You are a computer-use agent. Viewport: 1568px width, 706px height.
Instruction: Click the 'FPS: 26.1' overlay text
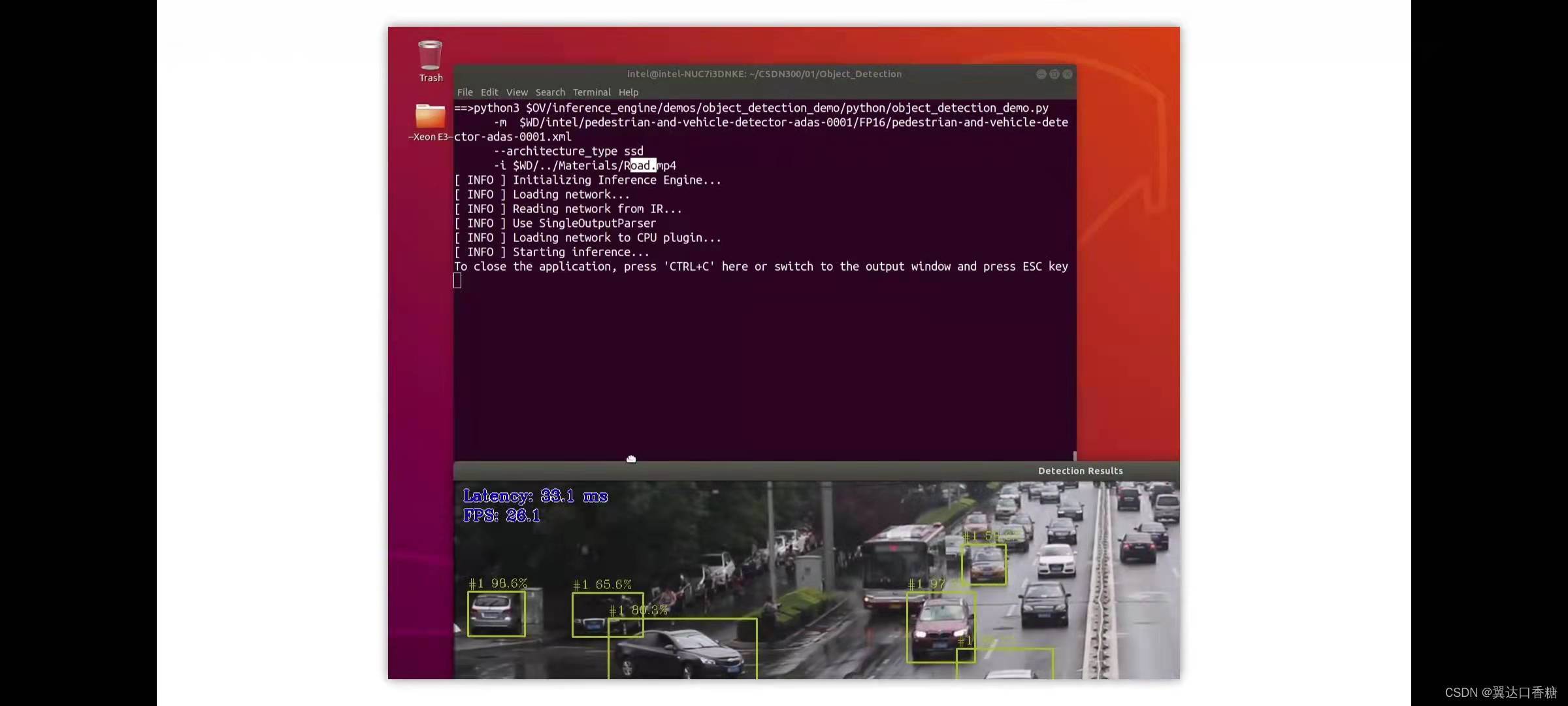click(502, 516)
